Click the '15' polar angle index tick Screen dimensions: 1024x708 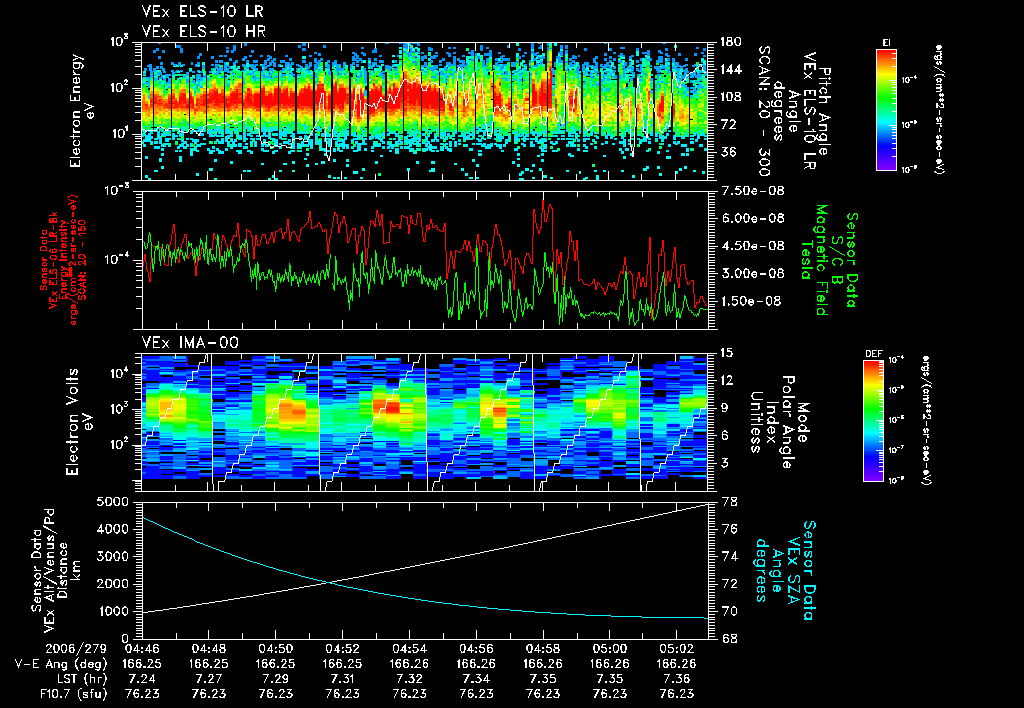(726, 353)
